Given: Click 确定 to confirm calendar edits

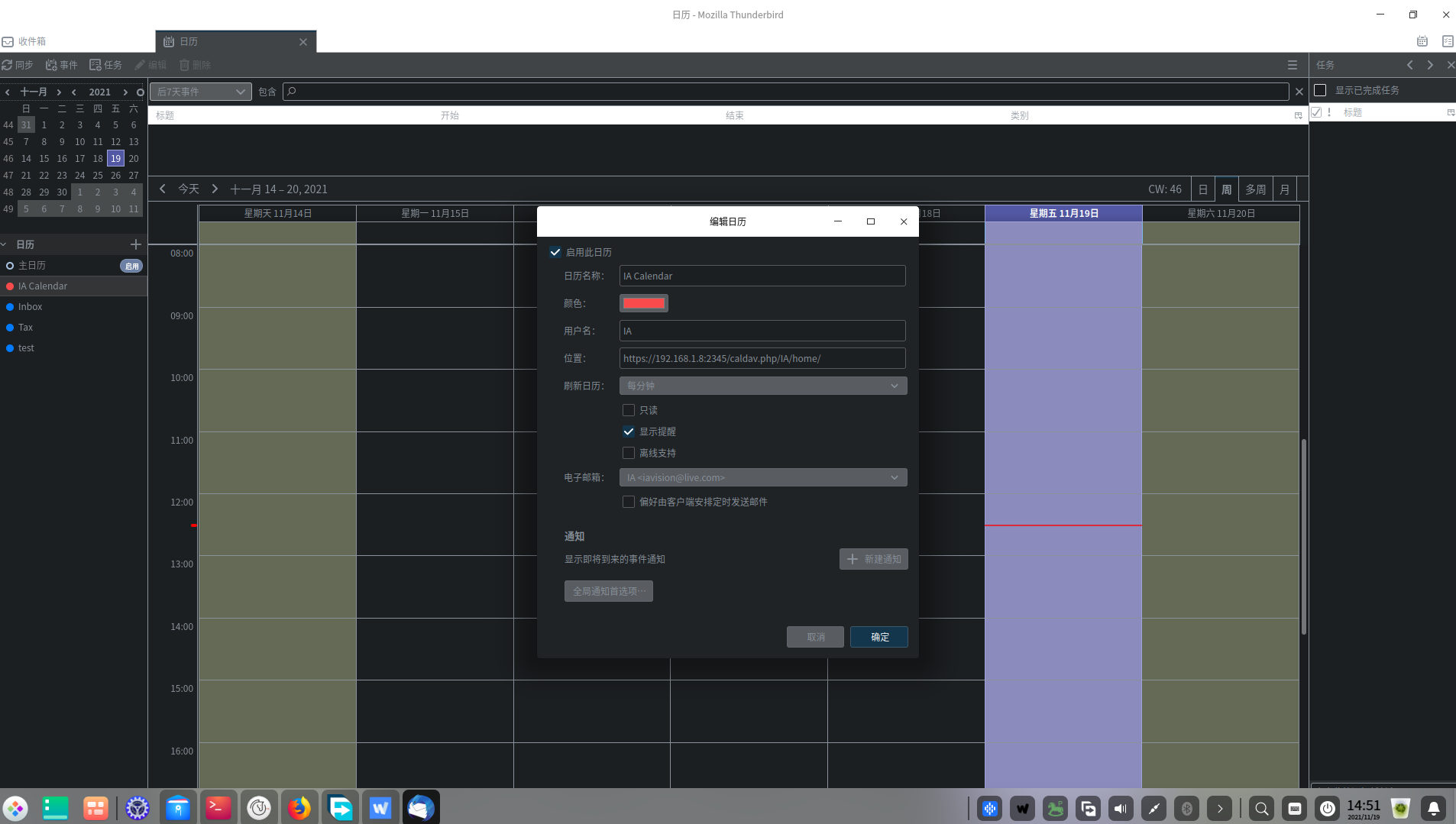Looking at the screenshot, I should [x=879, y=637].
